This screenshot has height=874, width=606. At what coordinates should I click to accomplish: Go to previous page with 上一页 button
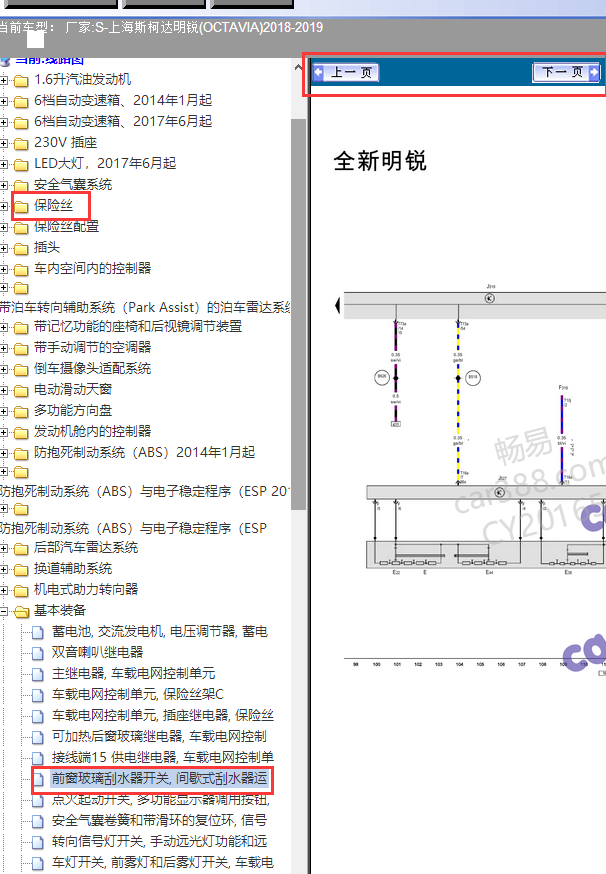pyautogui.click(x=346, y=72)
